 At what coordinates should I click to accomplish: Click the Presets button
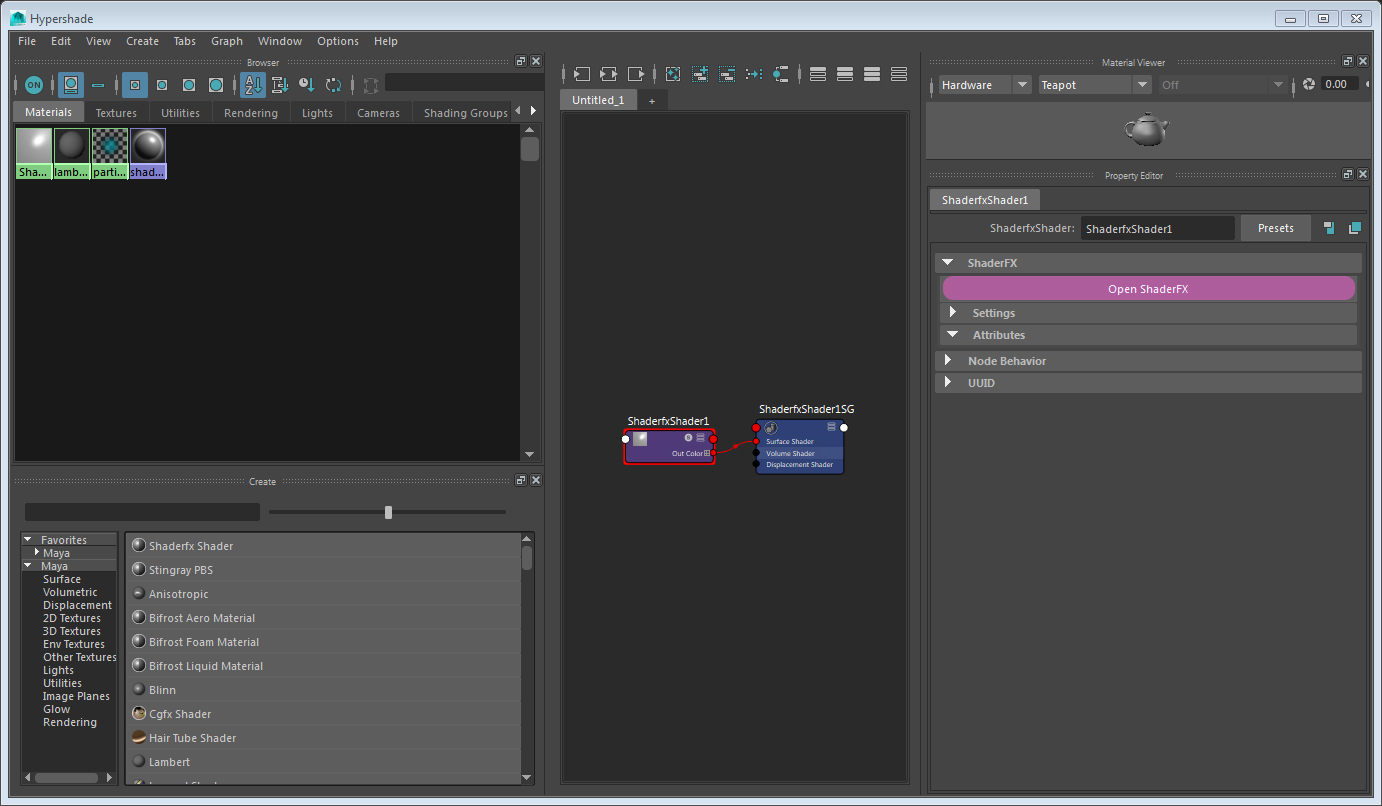1275,228
